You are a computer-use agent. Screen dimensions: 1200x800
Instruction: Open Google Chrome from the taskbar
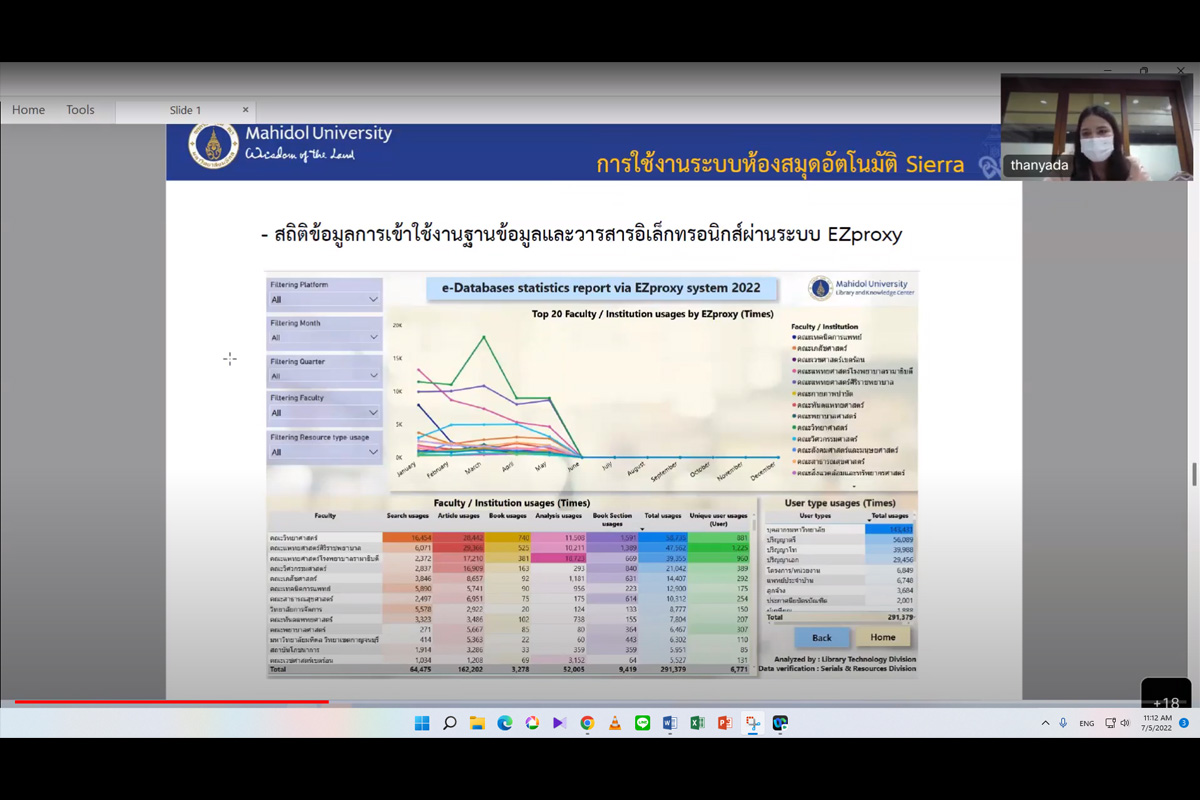pyautogui.click(x=587, y=723)
